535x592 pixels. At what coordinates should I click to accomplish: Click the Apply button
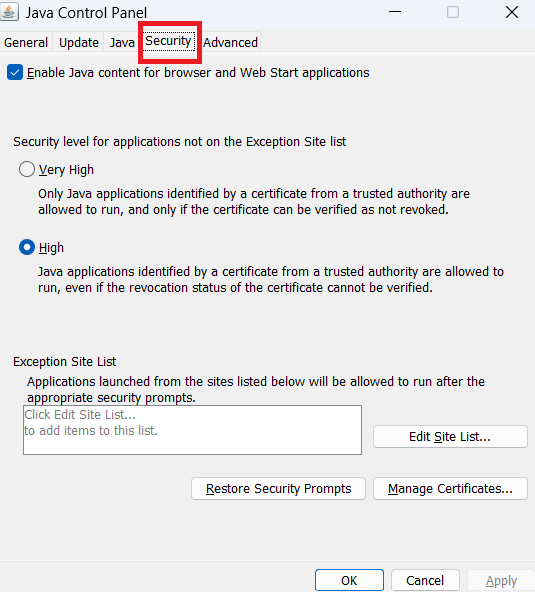[x=501, y=580]
